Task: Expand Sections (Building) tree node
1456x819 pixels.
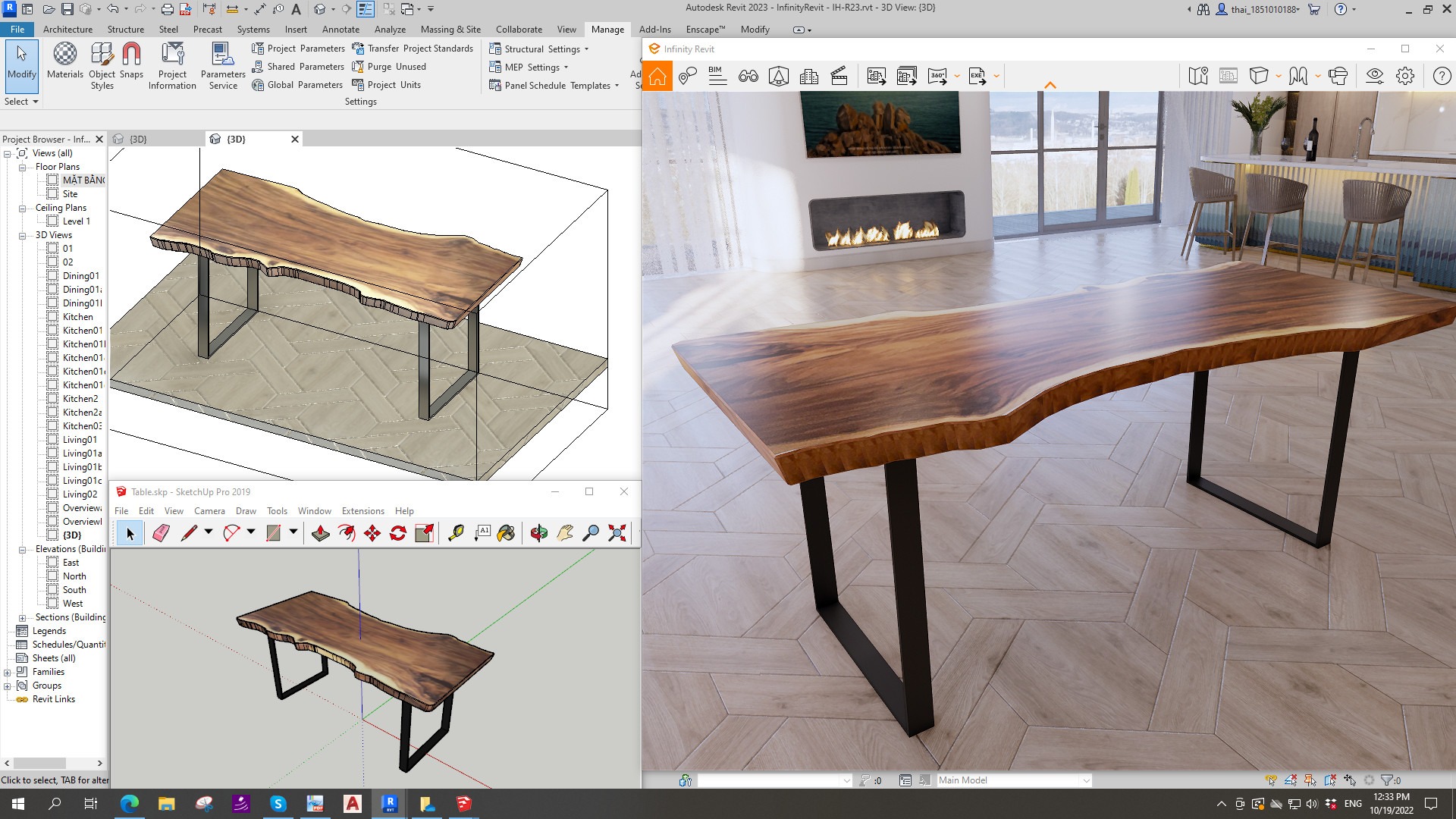Action: point(22,617)
